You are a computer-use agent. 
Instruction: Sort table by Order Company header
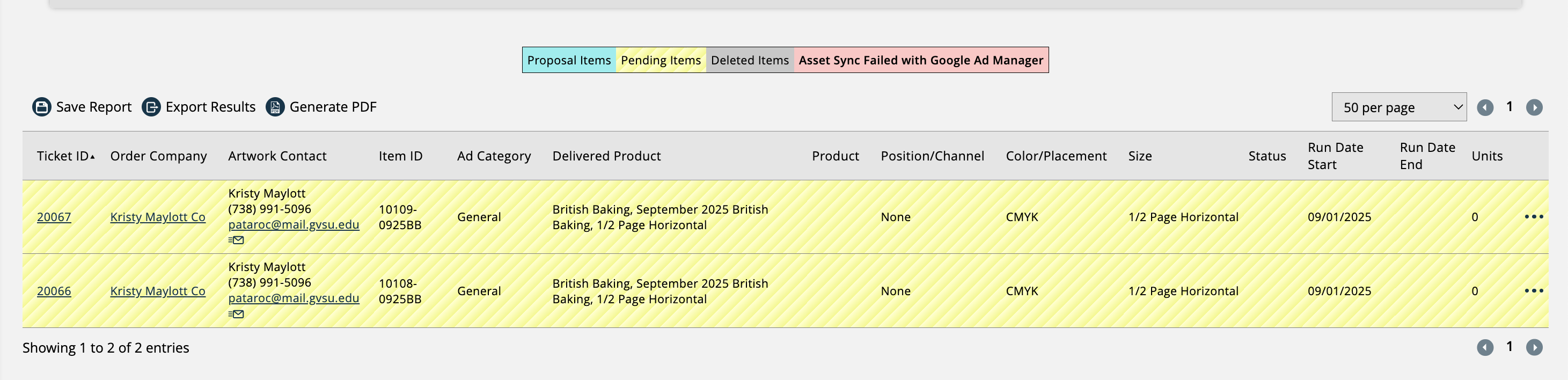point(158,156)
